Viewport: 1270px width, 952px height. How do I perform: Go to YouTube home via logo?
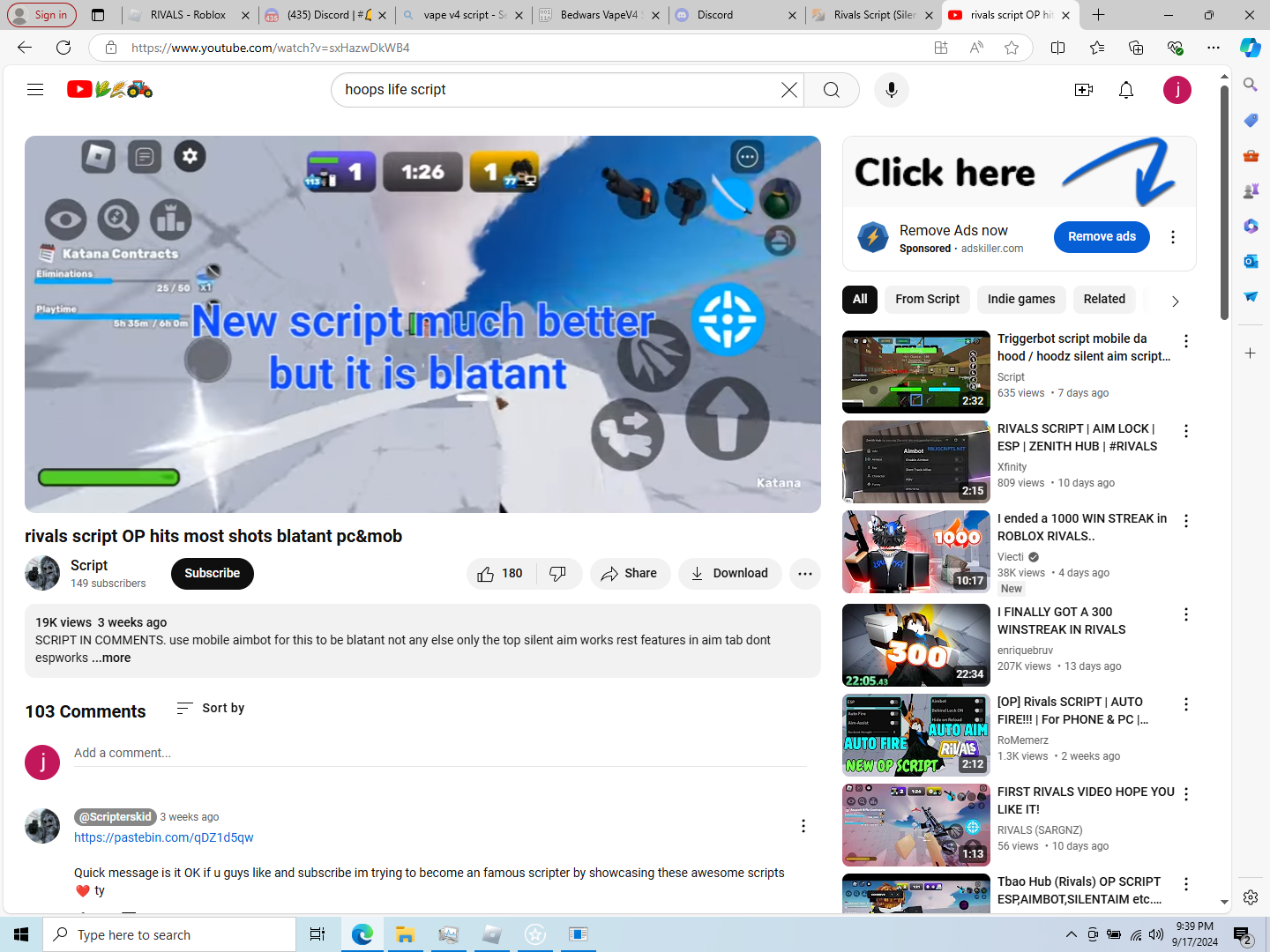(109, 89)
